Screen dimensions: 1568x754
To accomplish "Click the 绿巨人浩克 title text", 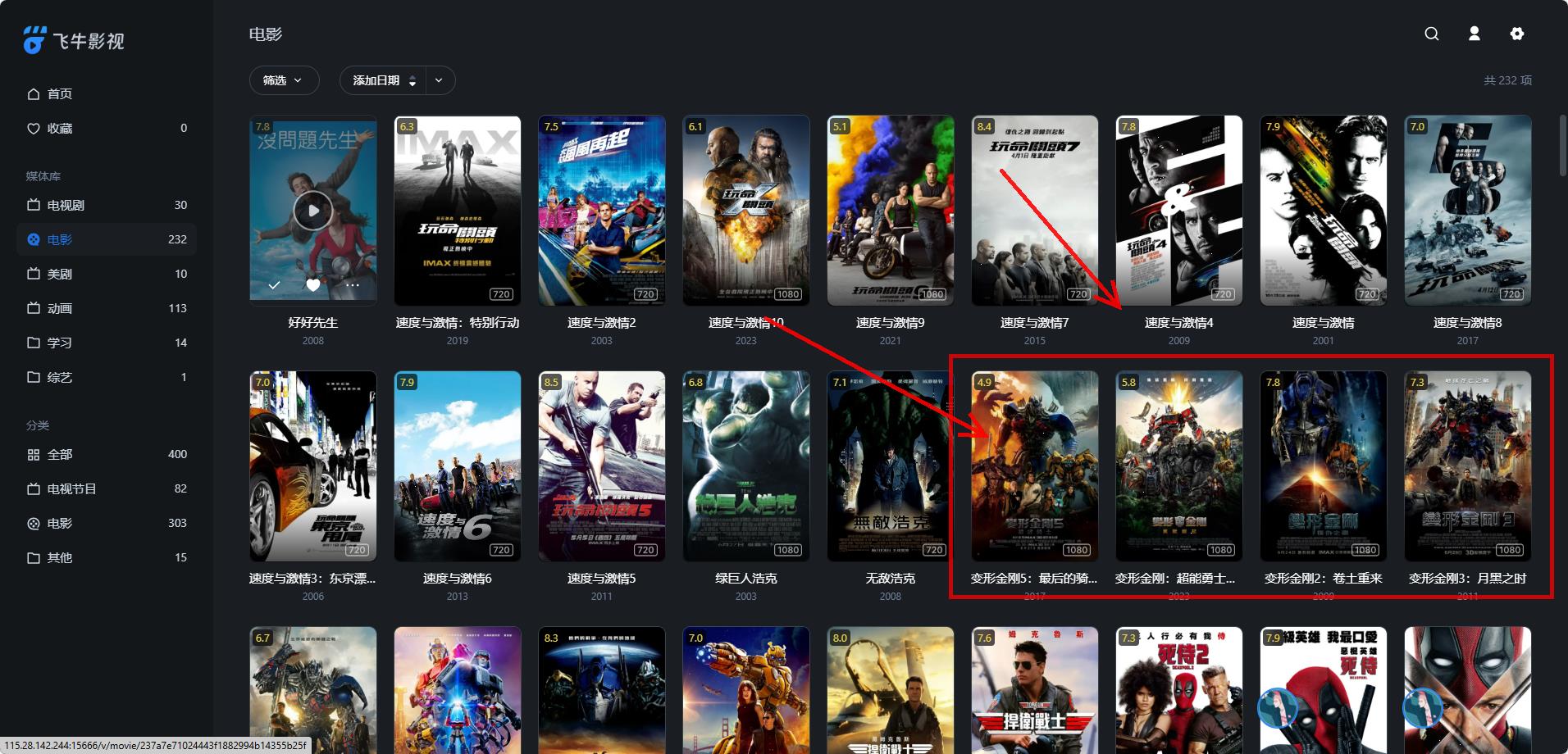I will 746,579.
